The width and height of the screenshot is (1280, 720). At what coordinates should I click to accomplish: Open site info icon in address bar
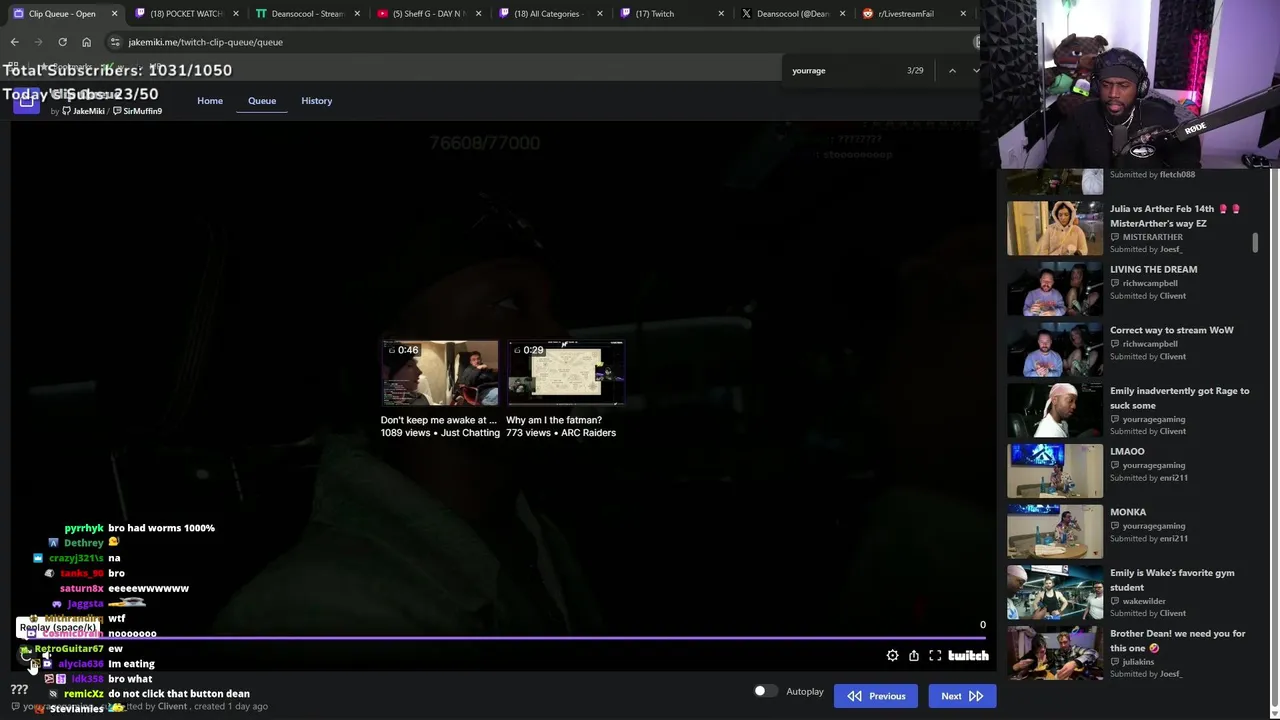(x=115, y=42)
